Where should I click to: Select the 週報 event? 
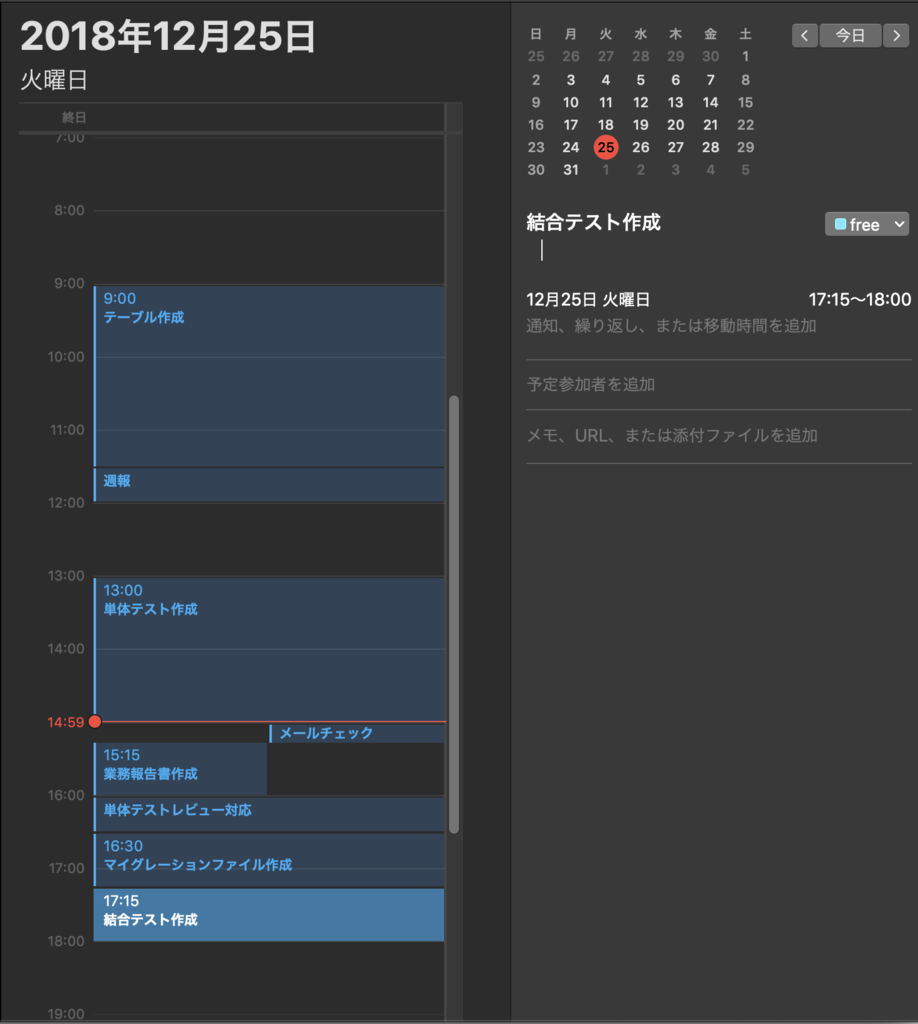(269, 485)
